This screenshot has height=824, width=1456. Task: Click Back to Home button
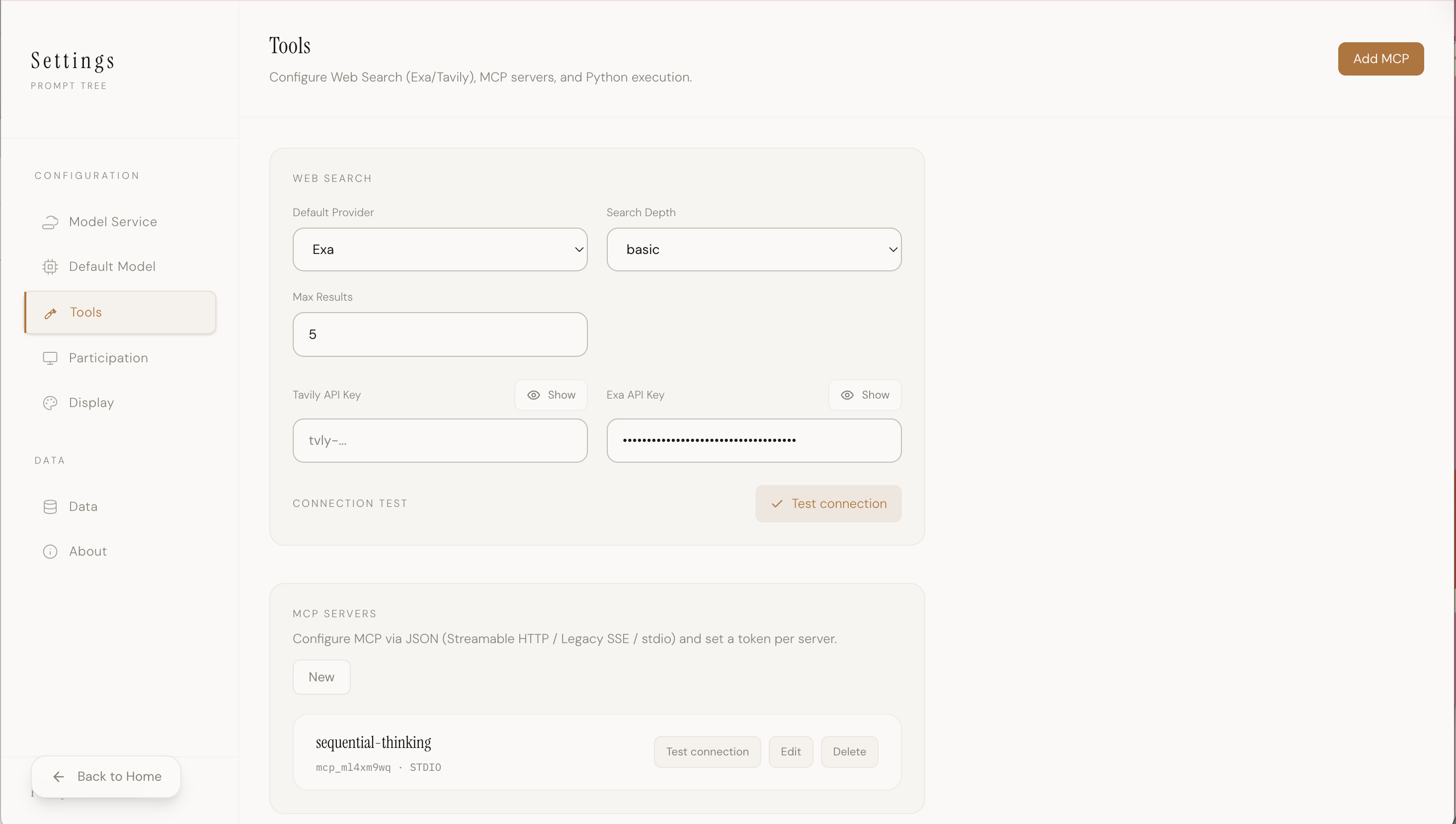[x=106, y=776]
